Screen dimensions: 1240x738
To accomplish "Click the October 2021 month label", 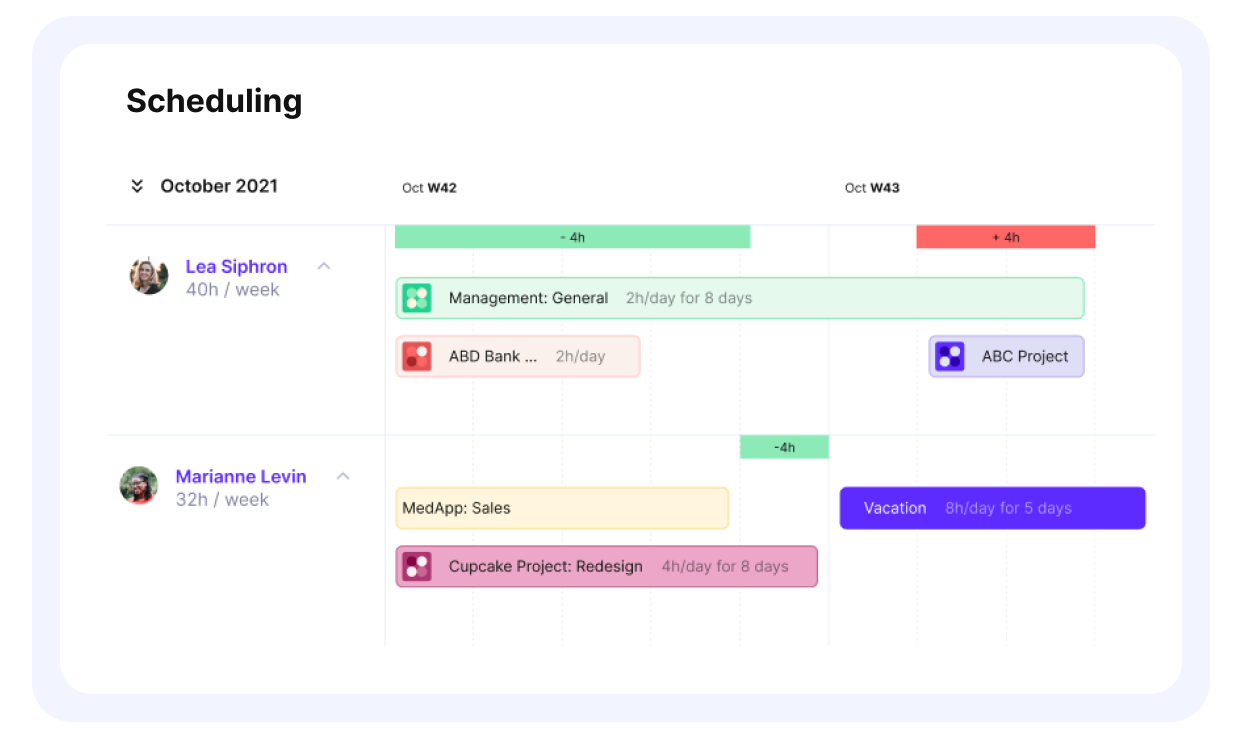I will (x=219, y=186).
